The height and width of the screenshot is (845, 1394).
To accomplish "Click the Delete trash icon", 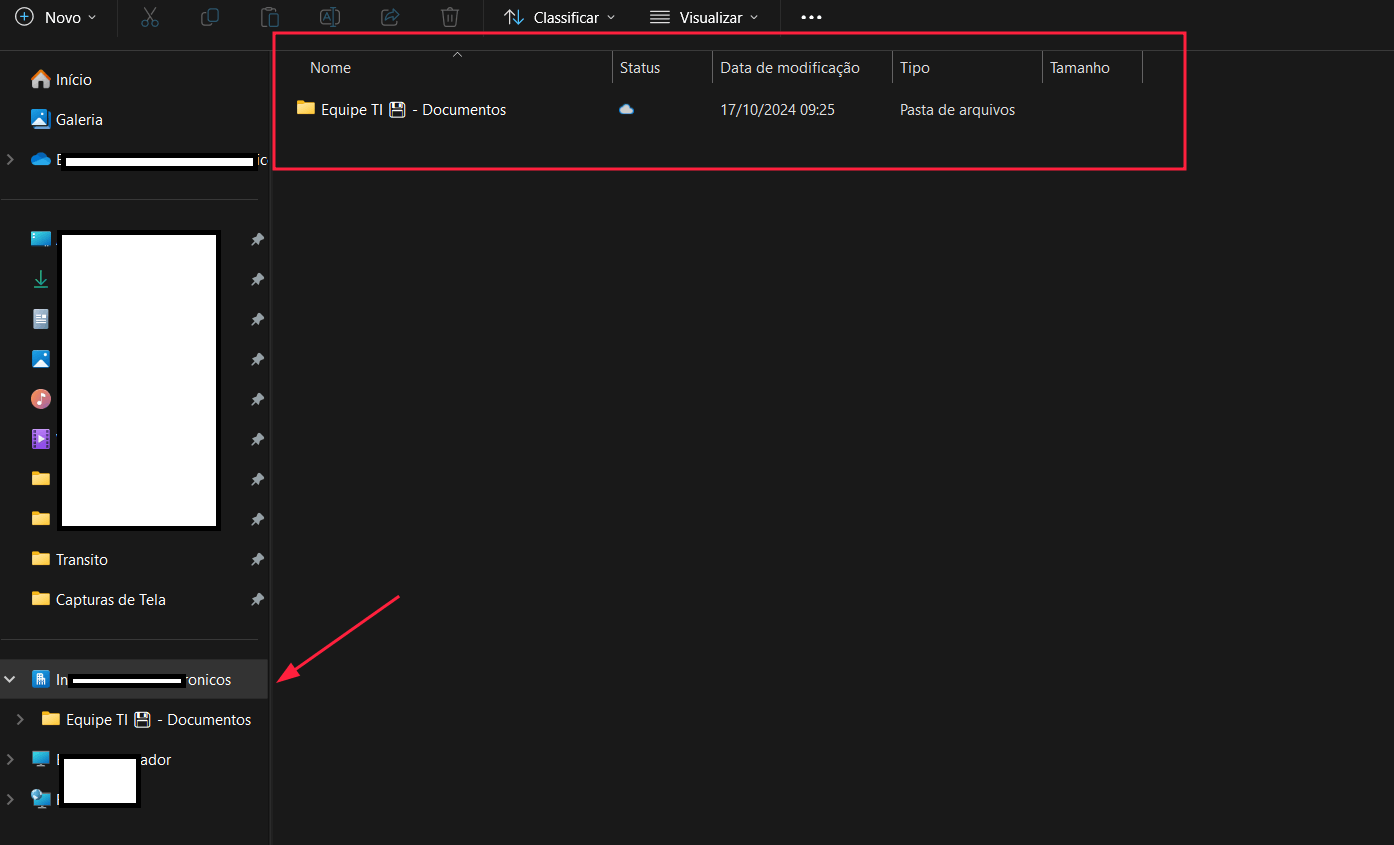I will coord(450,17).
